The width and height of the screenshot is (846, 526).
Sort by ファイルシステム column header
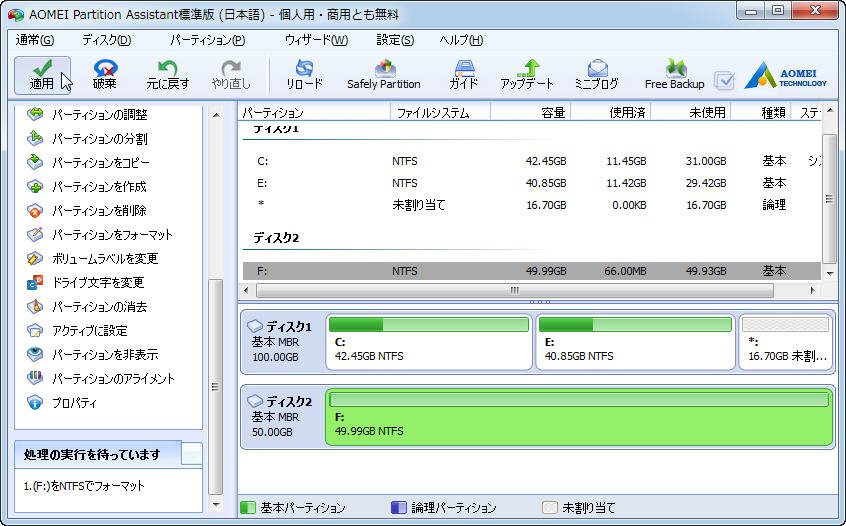point(440,112)
